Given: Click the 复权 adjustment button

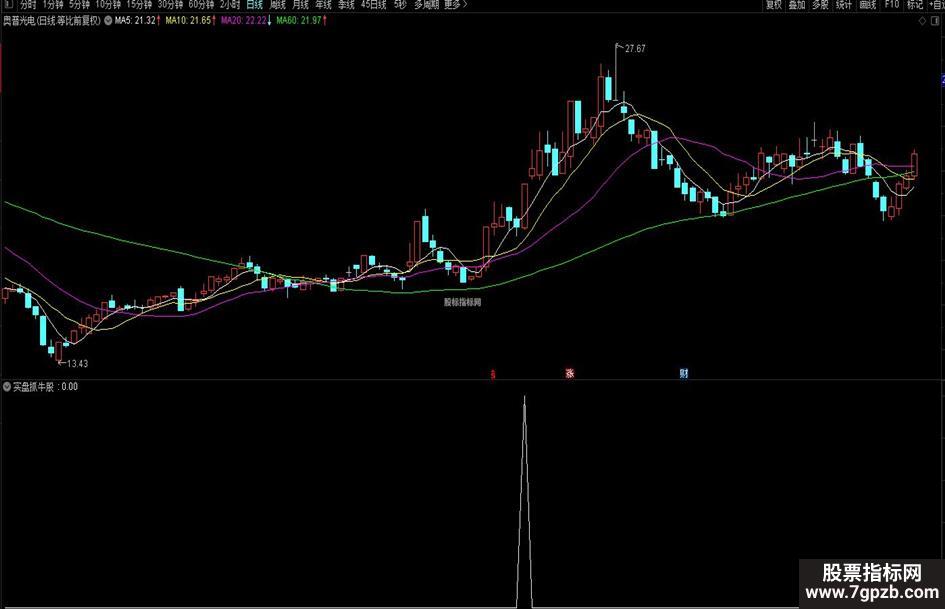Looking at the screenshot, I should (774, 4).
